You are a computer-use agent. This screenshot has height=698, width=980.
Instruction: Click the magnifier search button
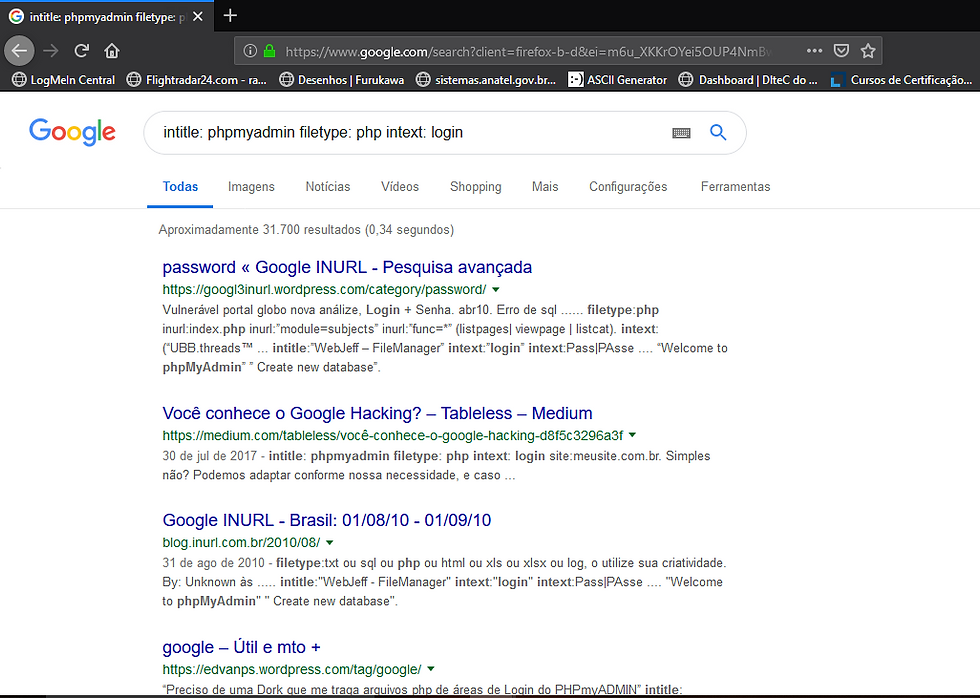pyautogui.click(x=718, y=132)
